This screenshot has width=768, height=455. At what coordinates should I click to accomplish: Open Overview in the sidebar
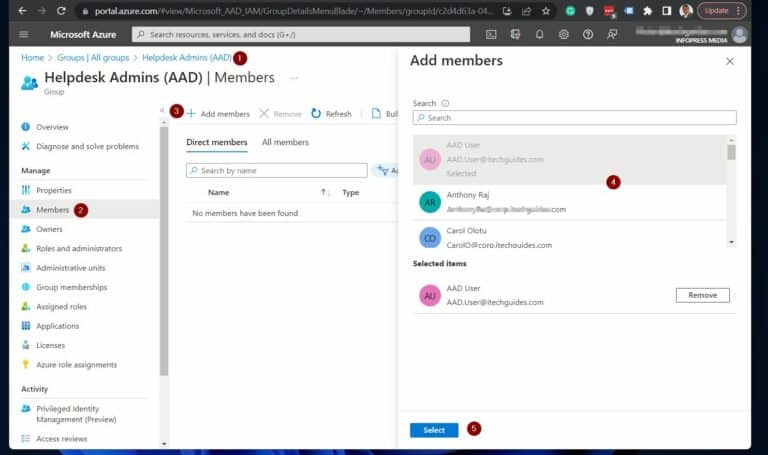pos(52,127)
